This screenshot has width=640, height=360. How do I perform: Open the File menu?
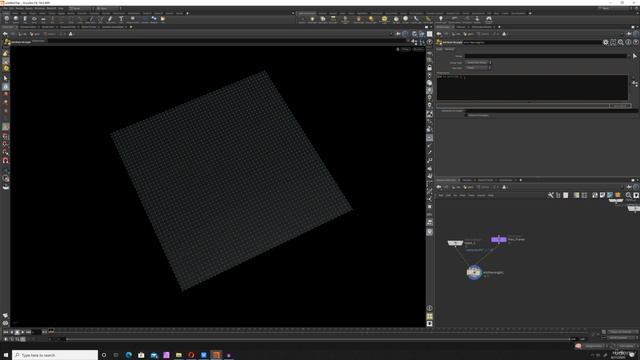click(x=5, y=8)
